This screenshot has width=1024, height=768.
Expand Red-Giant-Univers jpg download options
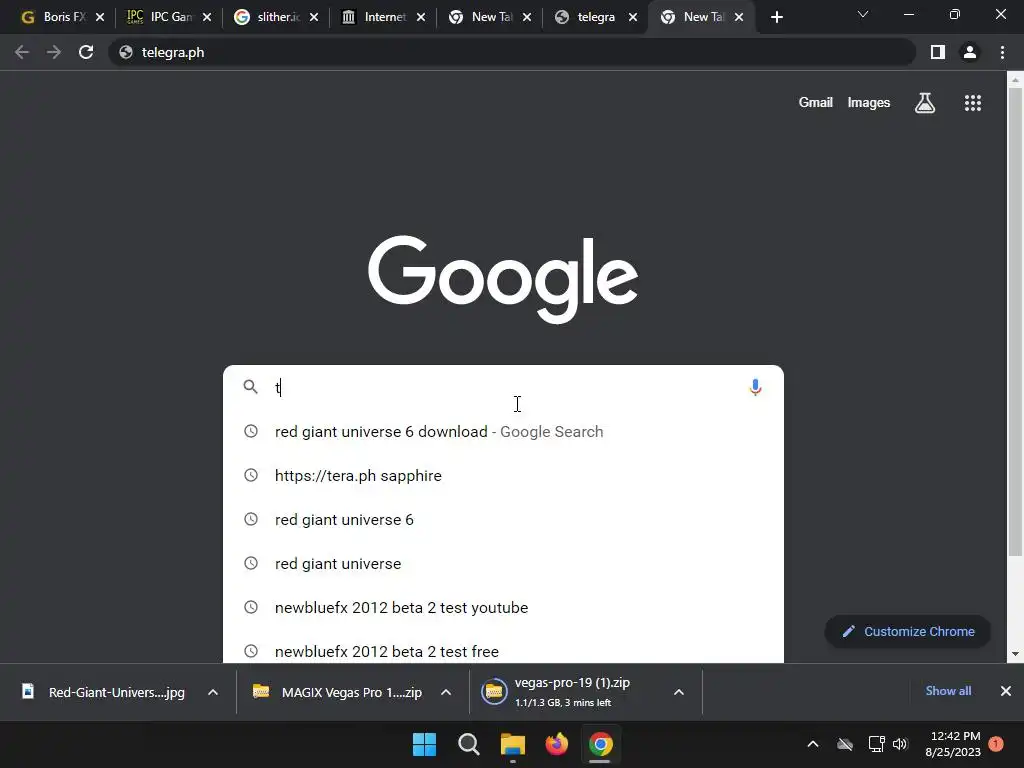coord(213,692)
